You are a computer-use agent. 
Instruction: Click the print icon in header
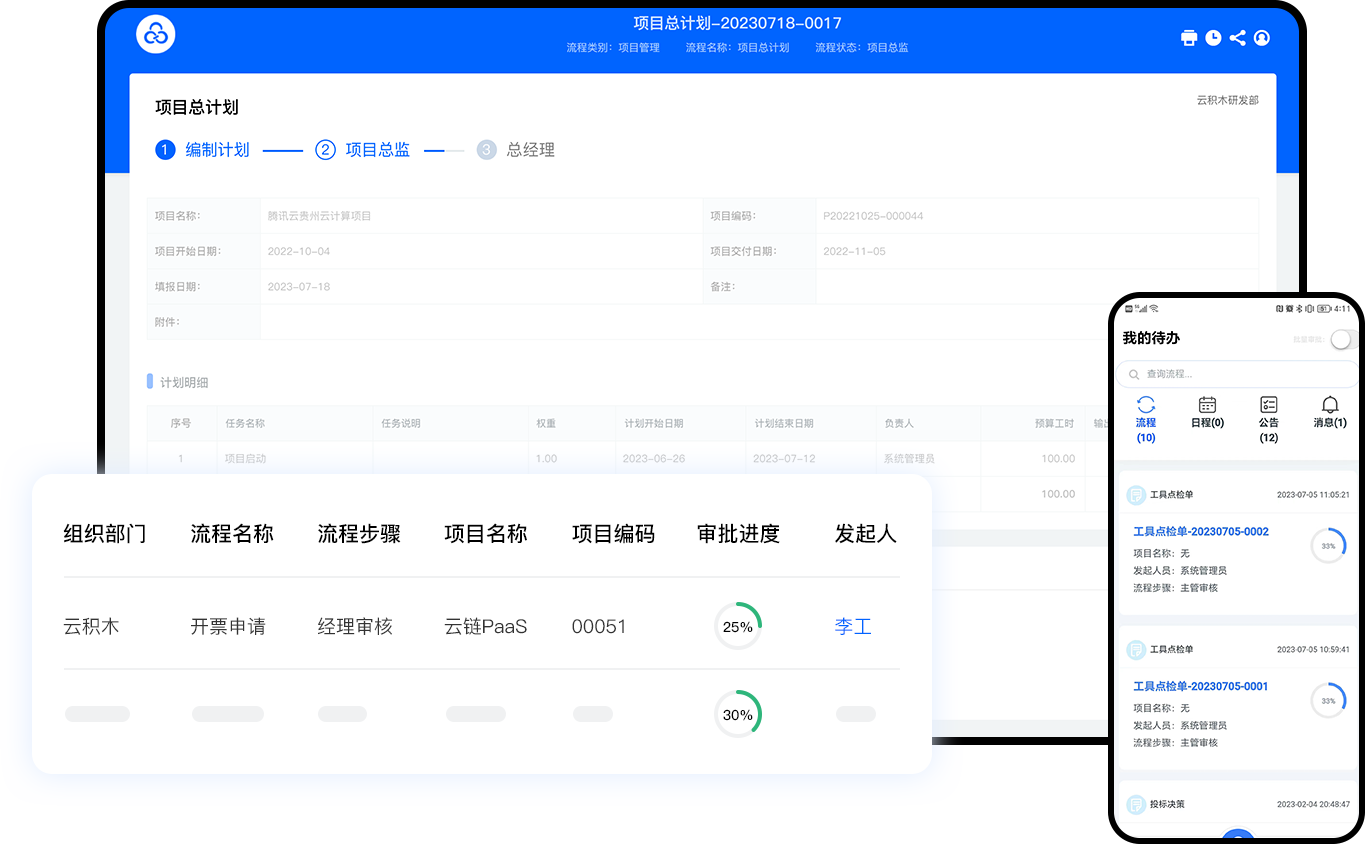[1189, 38]
